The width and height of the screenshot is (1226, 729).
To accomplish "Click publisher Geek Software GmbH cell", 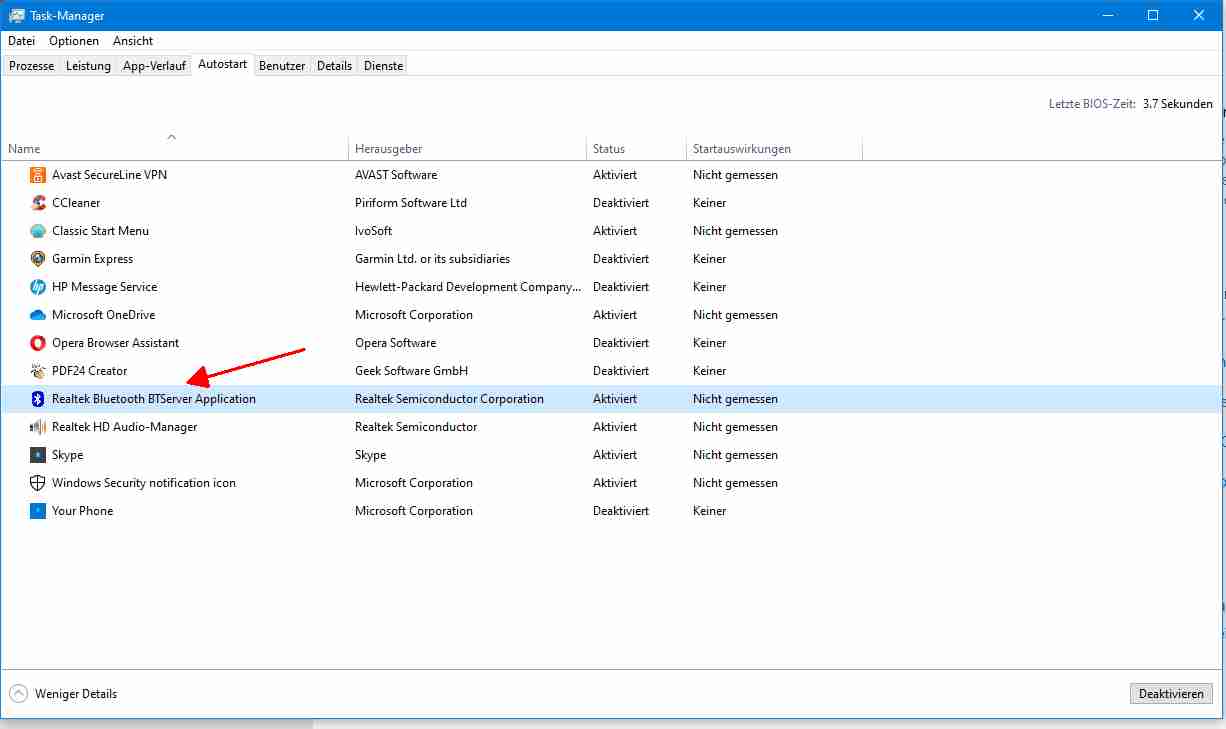I will [x=411, y=371].
